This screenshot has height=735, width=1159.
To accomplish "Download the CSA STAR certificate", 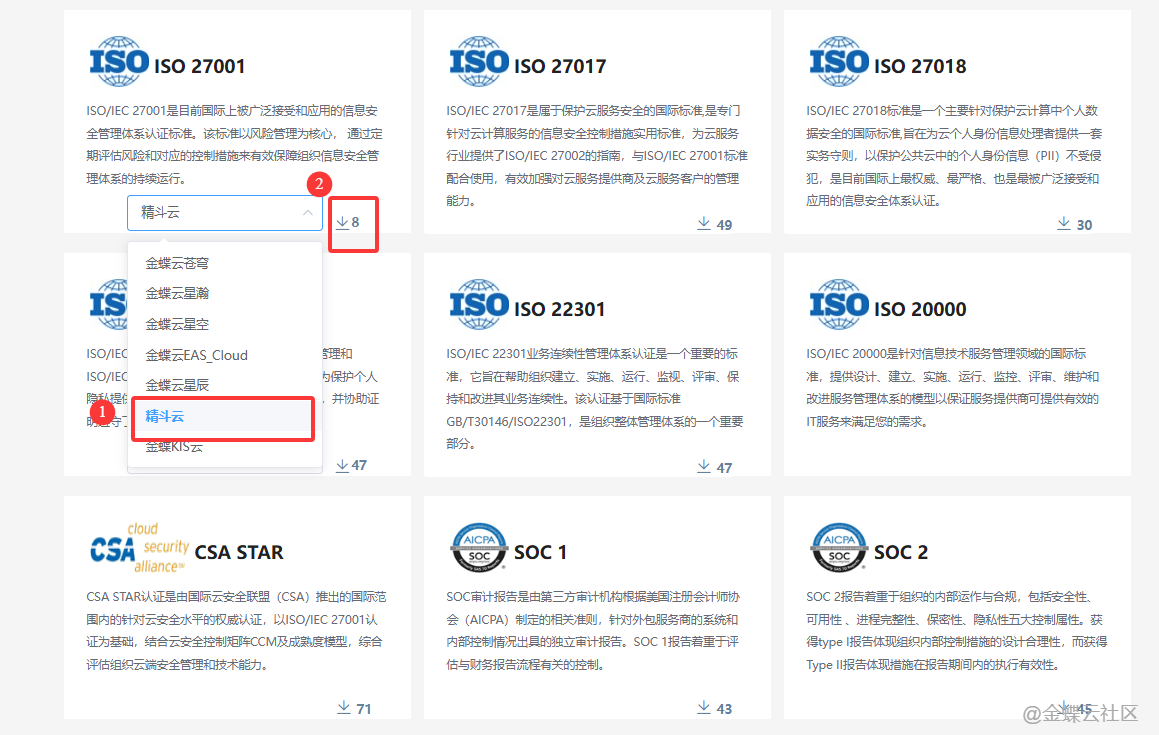I will pos(344,708).
